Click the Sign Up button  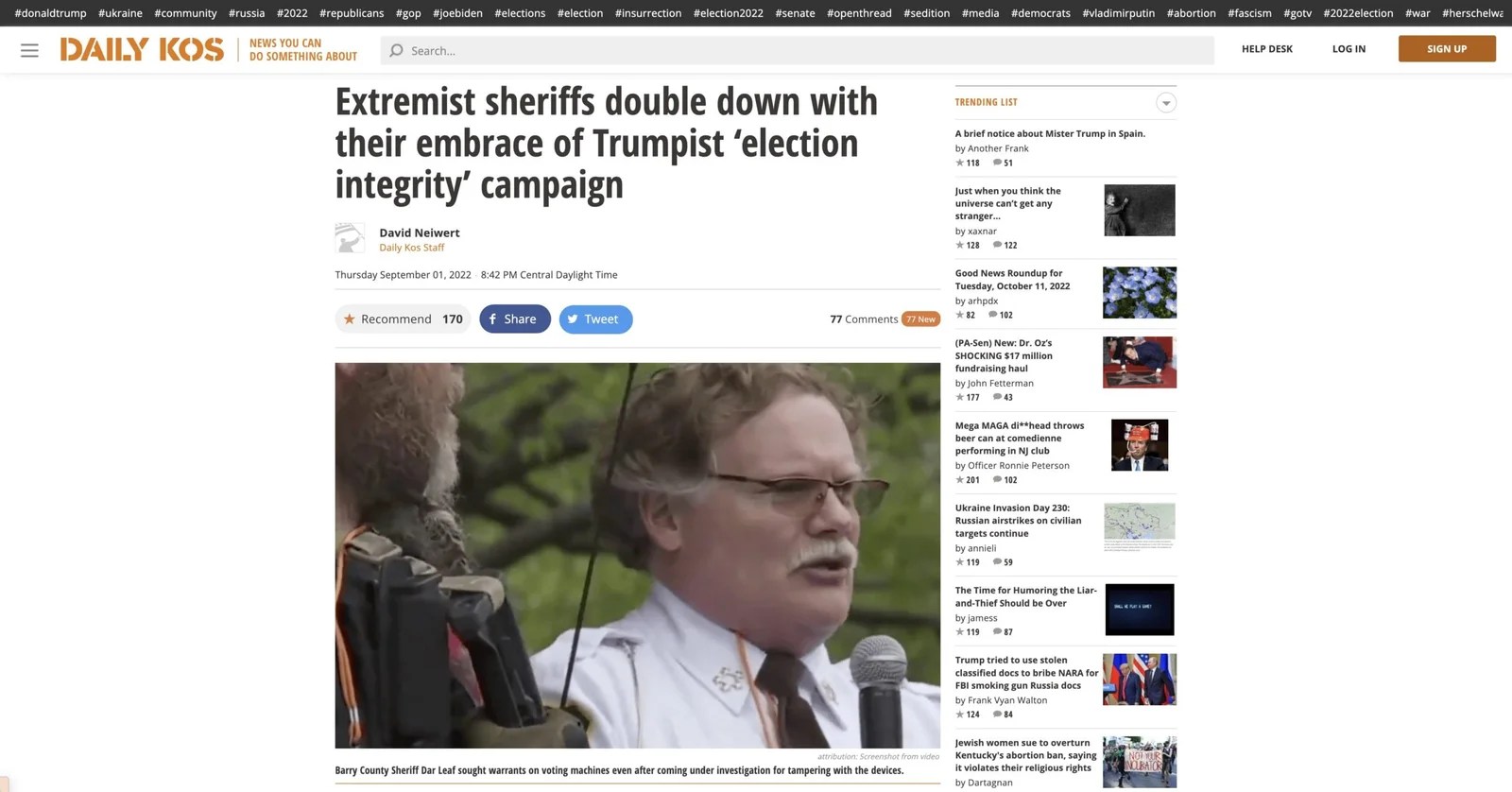coord(1447,49)
